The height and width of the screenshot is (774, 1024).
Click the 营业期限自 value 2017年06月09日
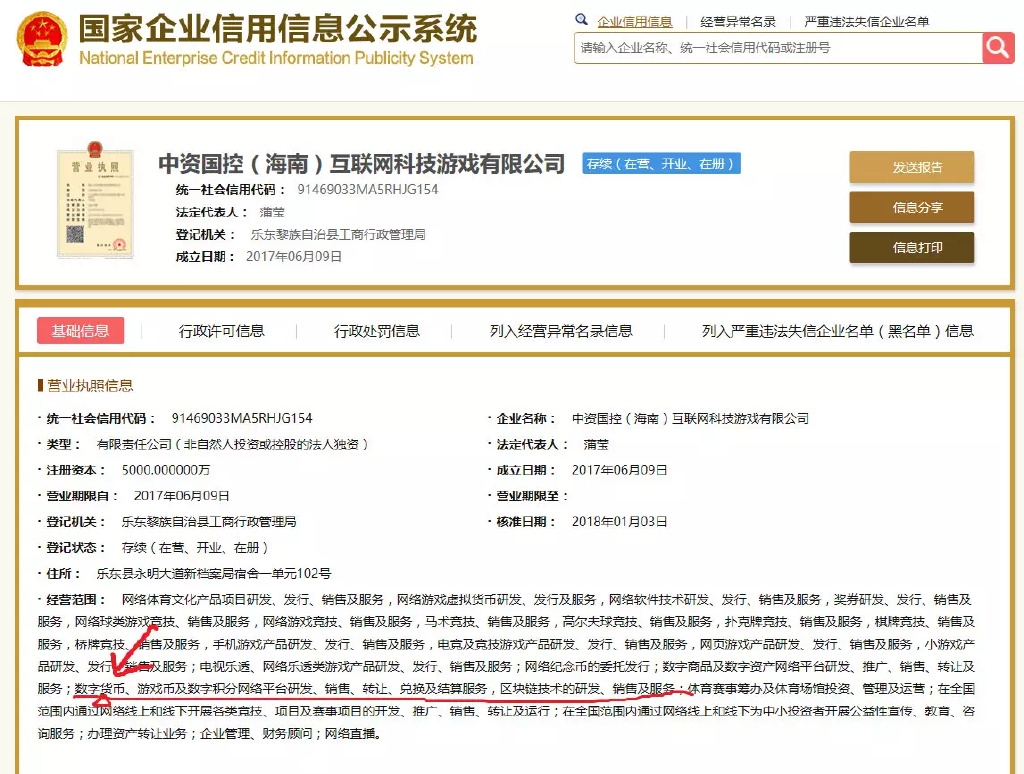click(182, 496)
